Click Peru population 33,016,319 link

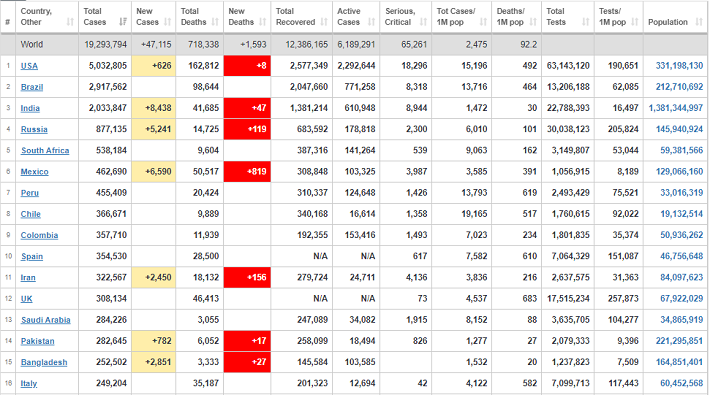[x=681, y=193]
